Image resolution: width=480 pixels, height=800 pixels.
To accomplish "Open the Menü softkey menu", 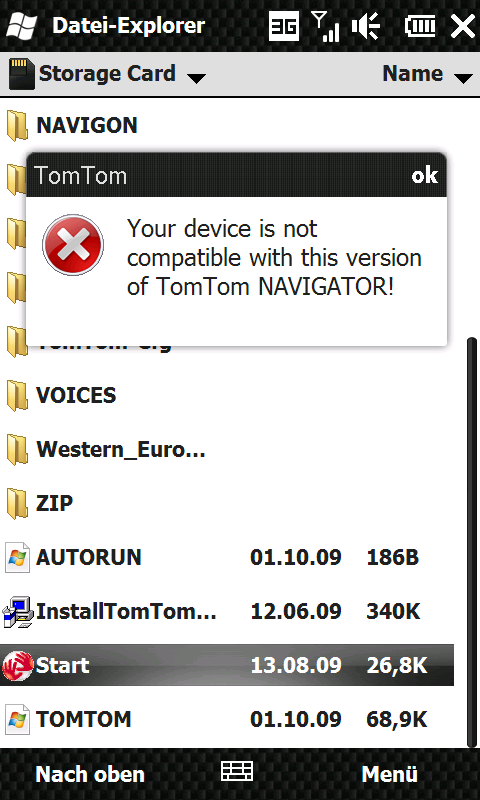I will coord(390,774).
